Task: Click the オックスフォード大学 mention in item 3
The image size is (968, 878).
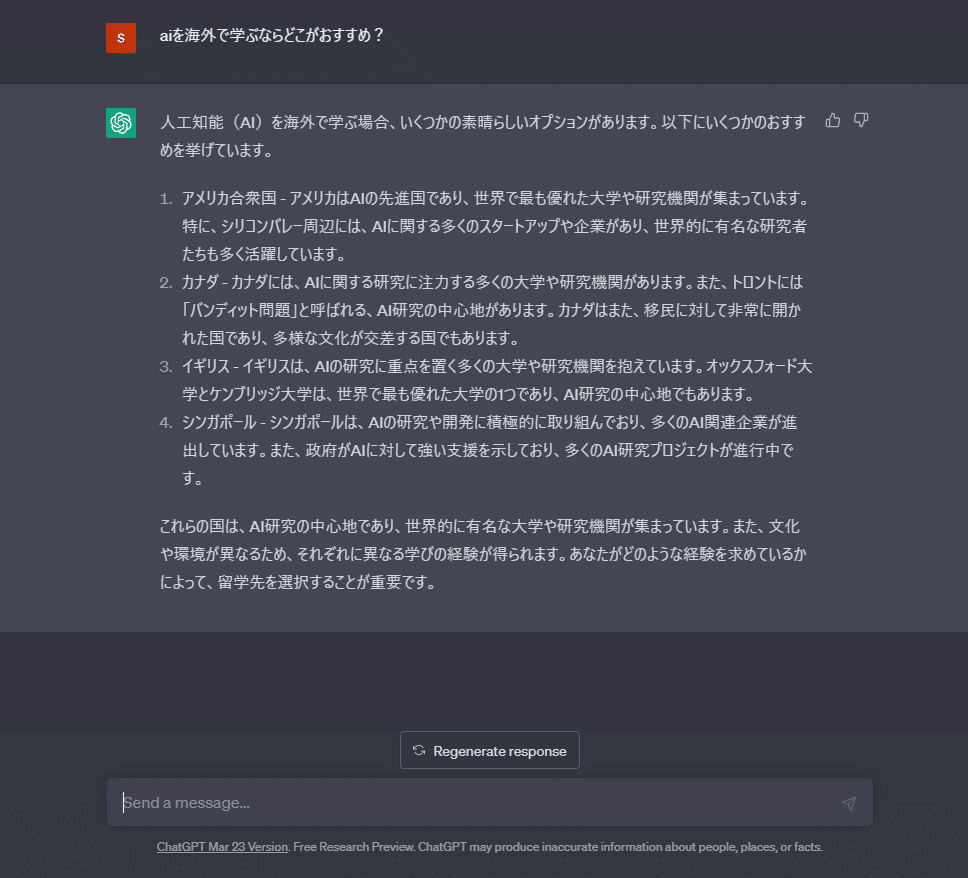Action: pyautogui.click(x=759, y=366)
